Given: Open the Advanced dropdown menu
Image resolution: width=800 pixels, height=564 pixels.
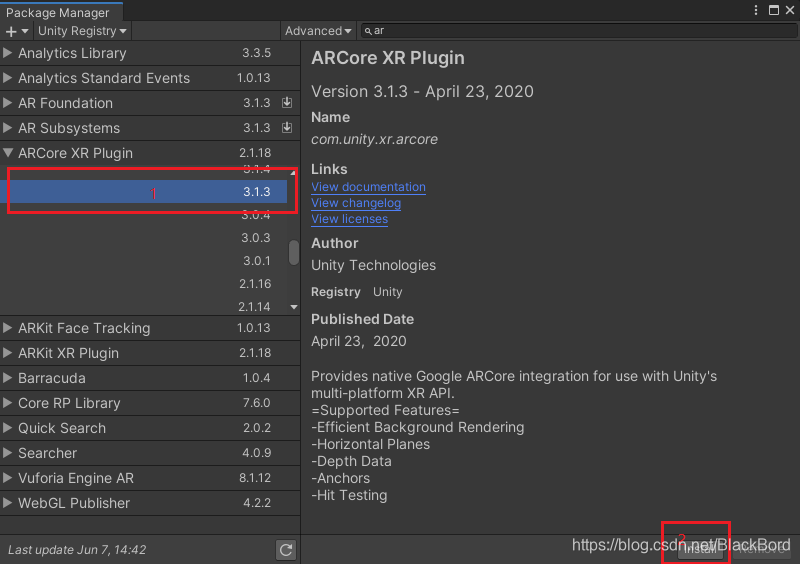Looking at the screenshot, I should click(x=318, y=31).
